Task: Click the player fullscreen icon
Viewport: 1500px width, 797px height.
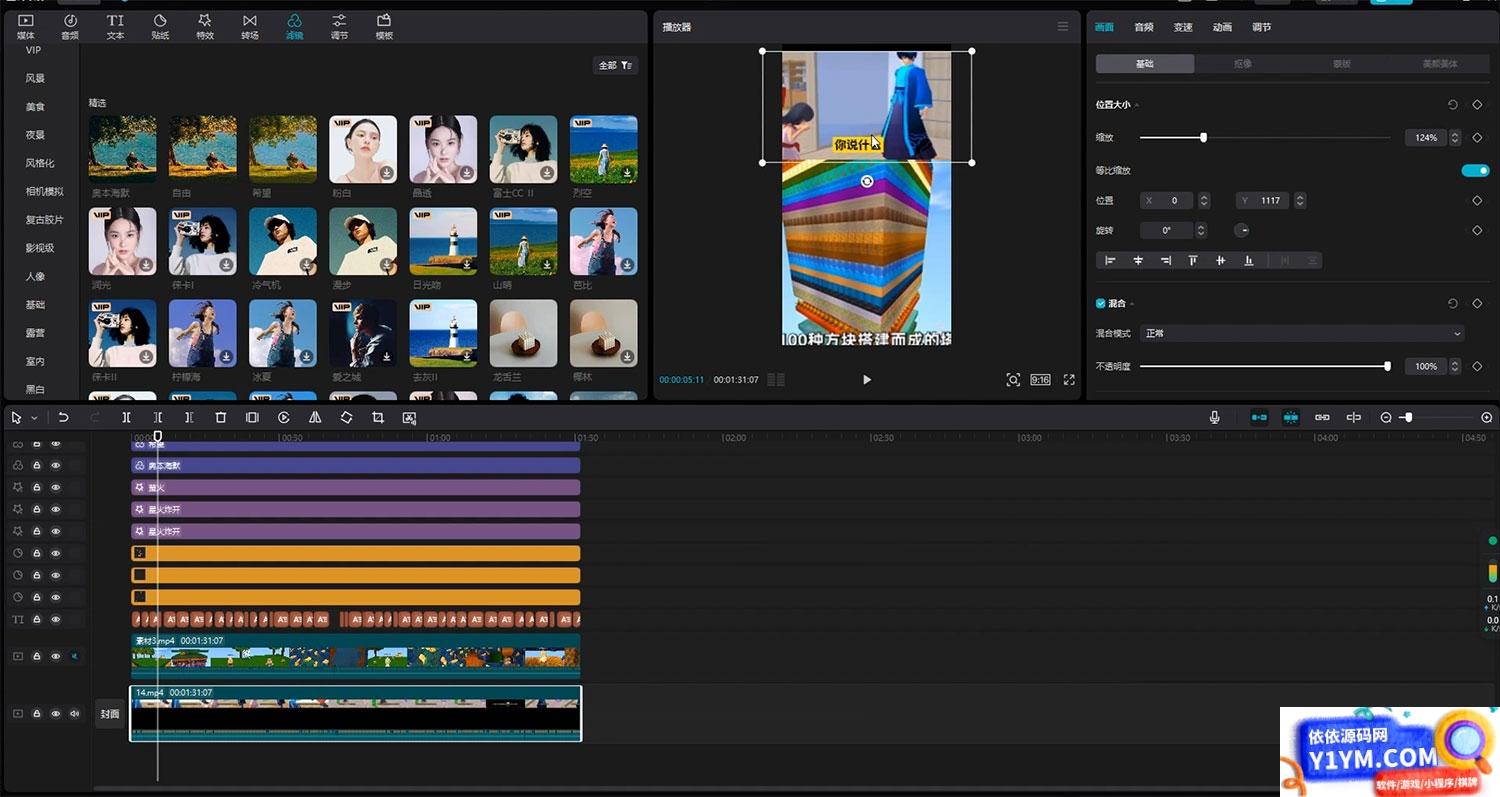Action: pyautogui.click(x=1069, y=380)
